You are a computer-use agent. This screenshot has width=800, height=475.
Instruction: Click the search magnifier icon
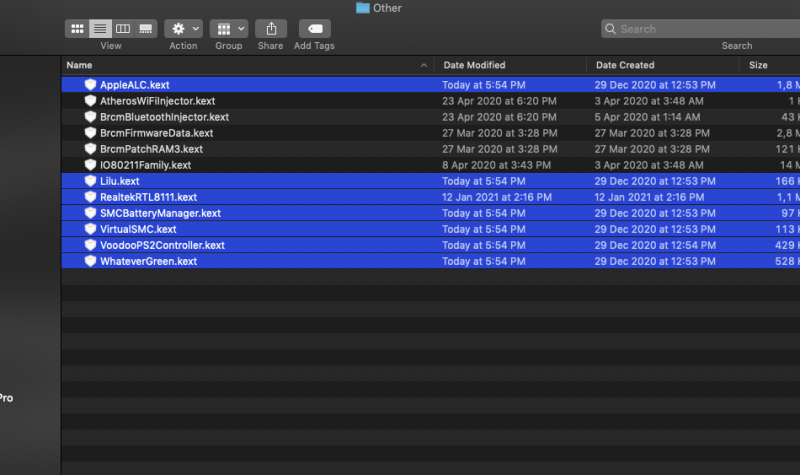coord(610,29)
